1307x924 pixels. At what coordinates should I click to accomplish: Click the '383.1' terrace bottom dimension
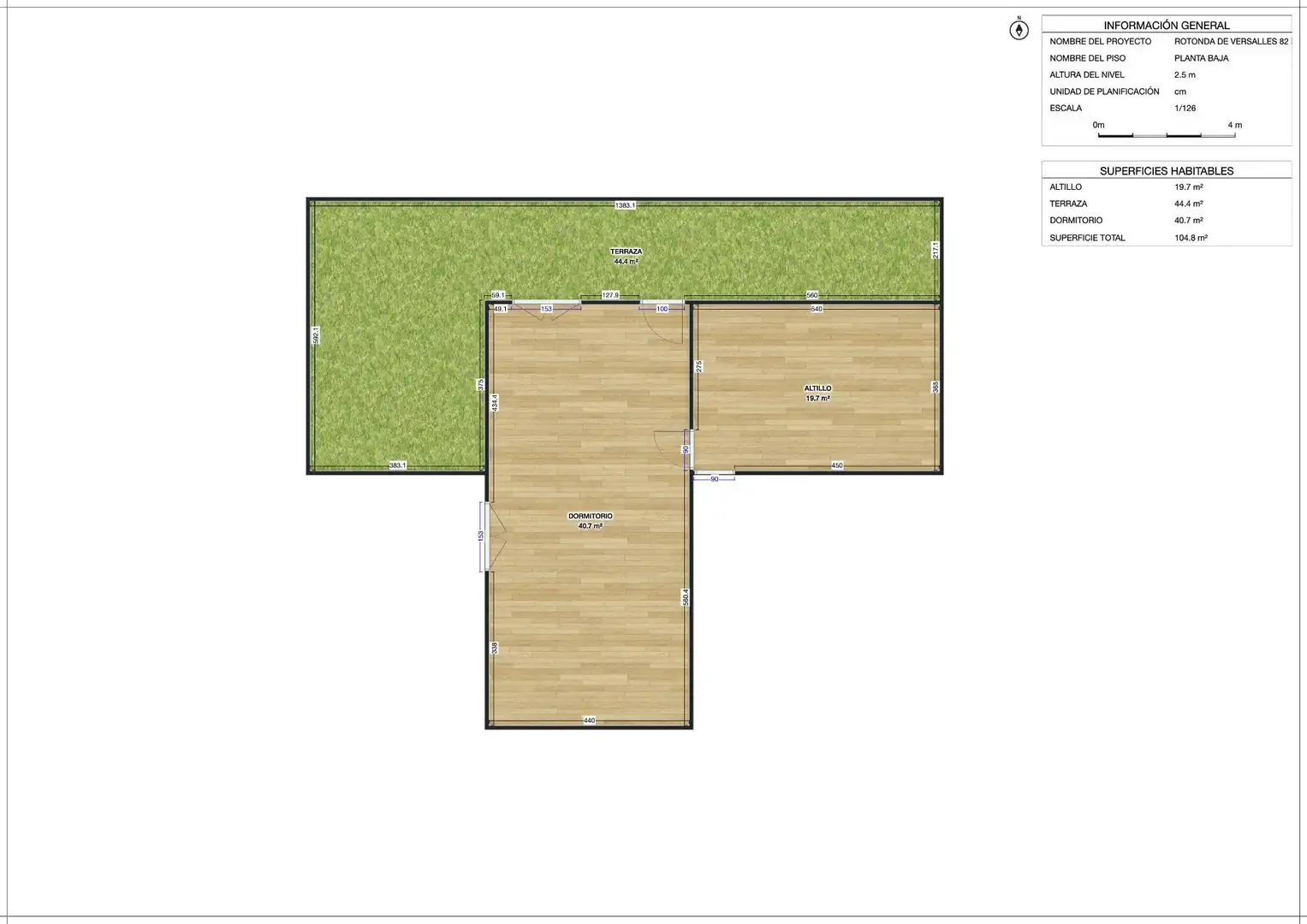coord(397,465)
